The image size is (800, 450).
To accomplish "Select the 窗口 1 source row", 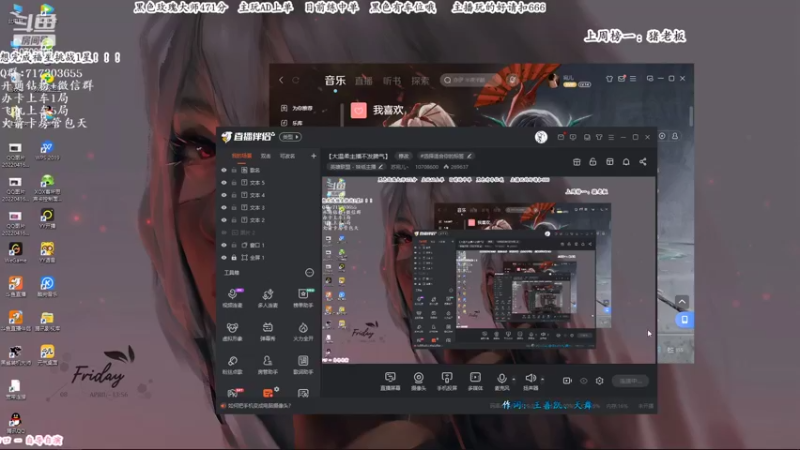I will [x=268, y=245].
